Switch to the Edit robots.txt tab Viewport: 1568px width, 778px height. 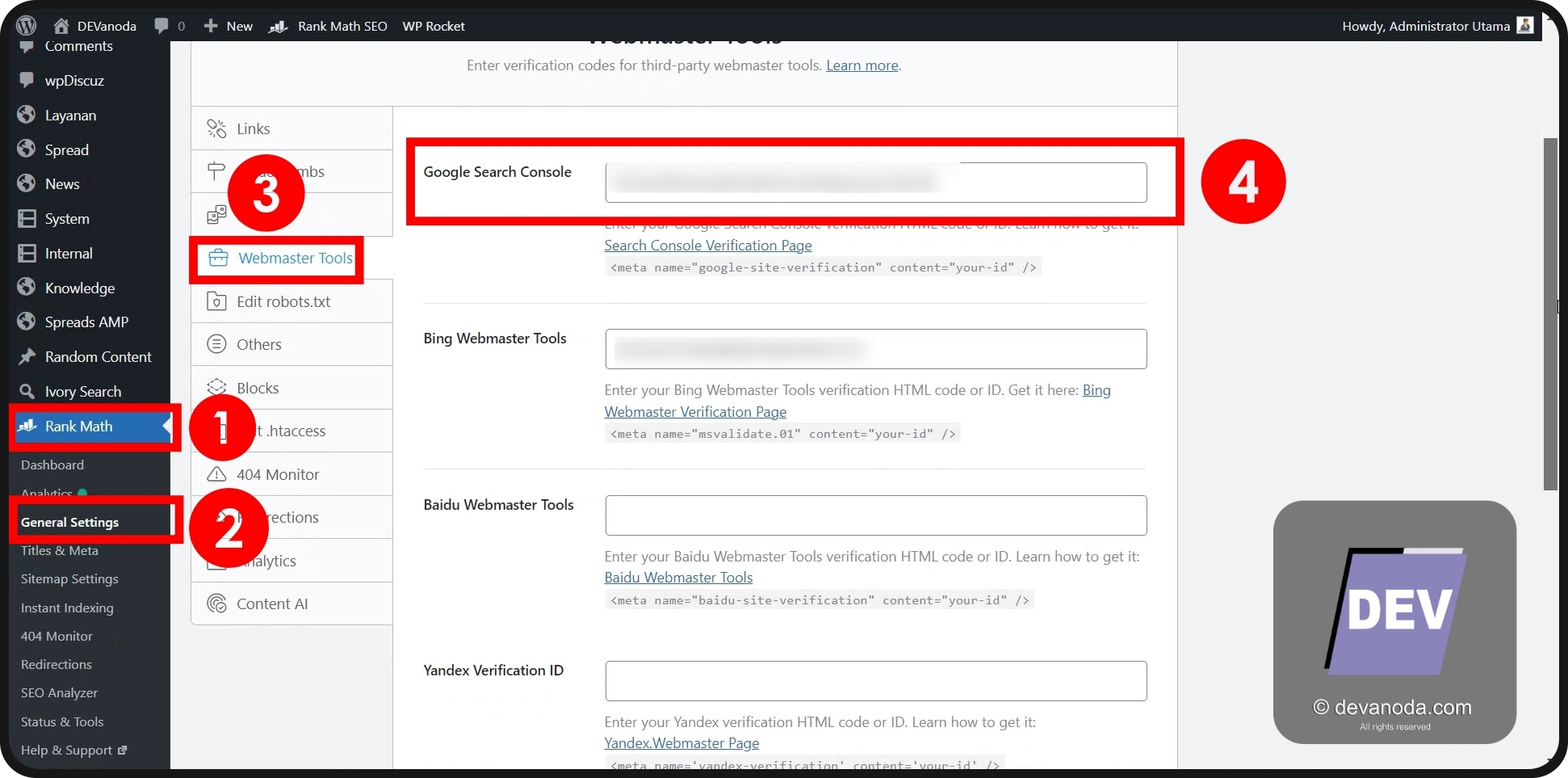click(x=291, y=301)
